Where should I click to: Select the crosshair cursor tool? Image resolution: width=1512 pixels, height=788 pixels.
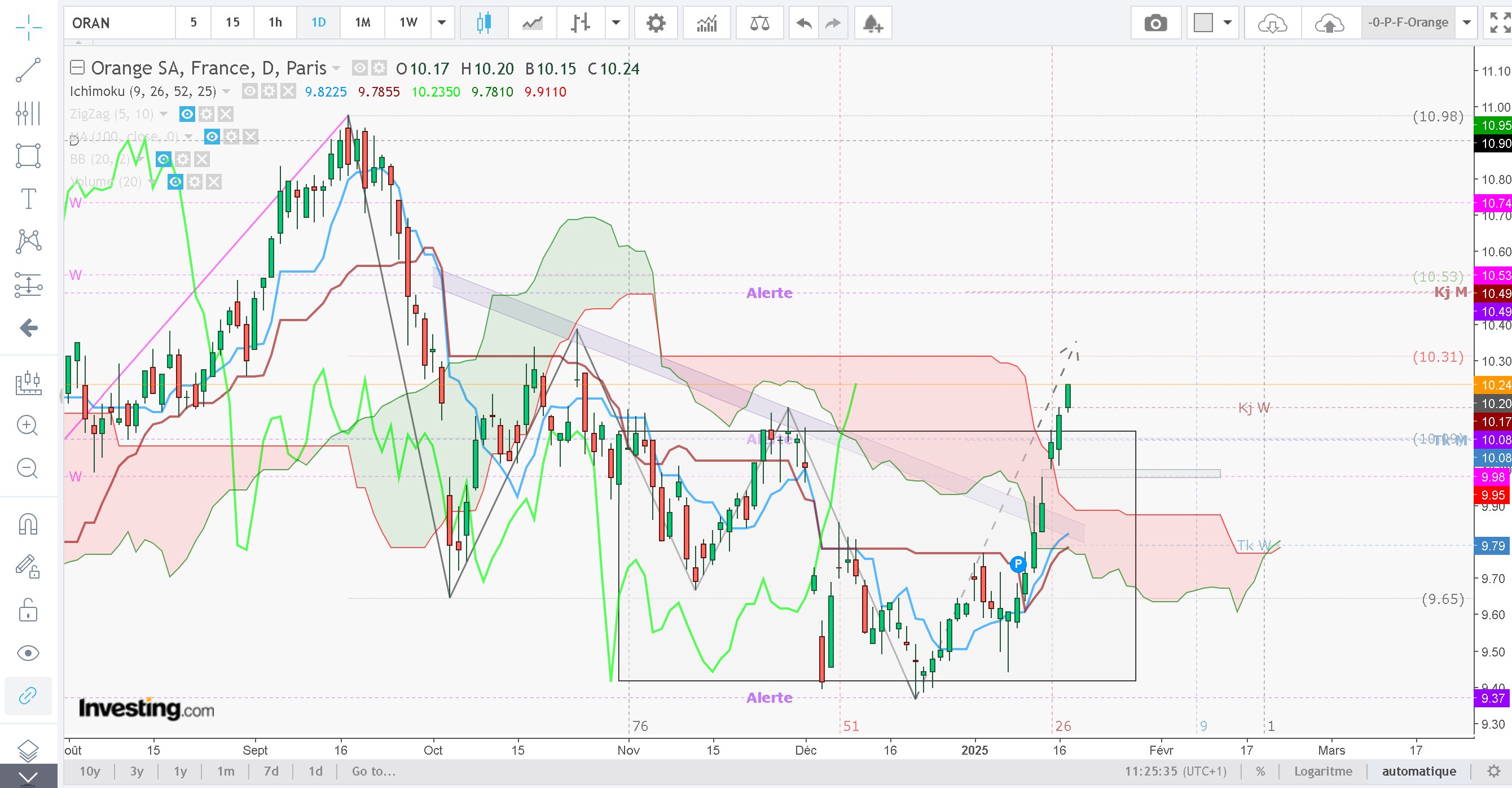(28, 27)
